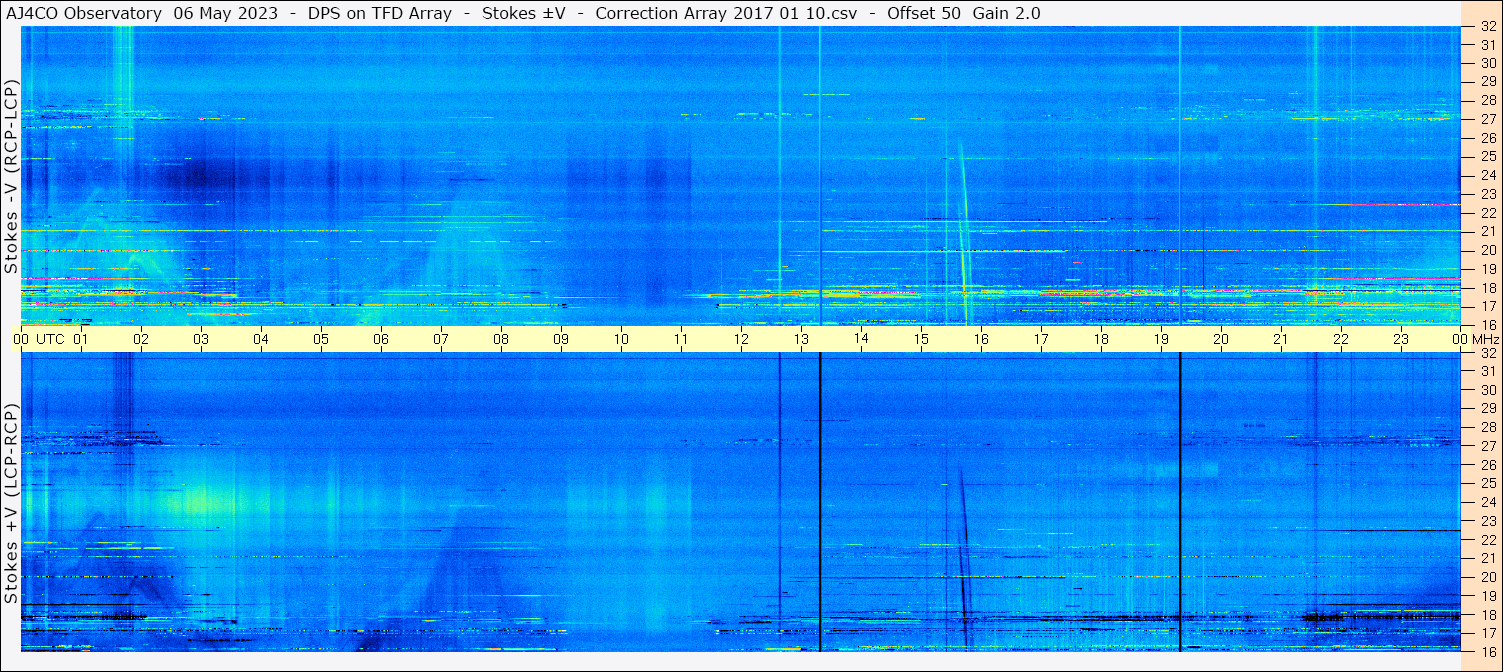Click the 'Gain 2.0' value in header
This screenshot has width=1503, height=672.
pyautogui.click(x=1006, y=13)
